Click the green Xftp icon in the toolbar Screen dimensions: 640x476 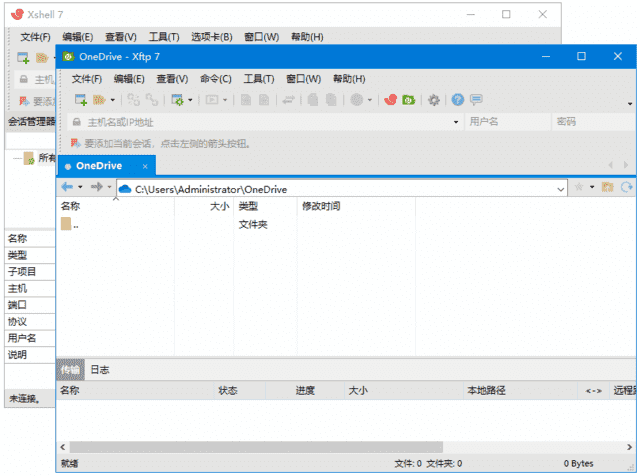coord(409,100)
